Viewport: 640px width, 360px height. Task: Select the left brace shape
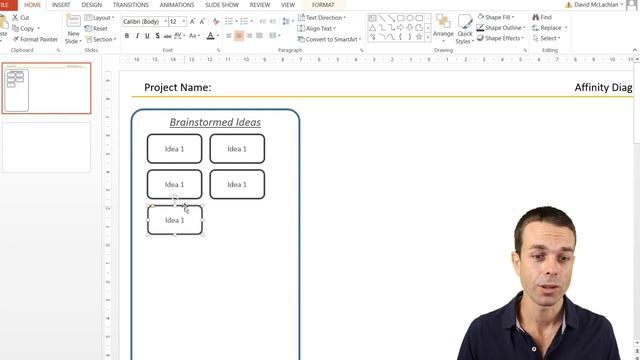[400, 37]
